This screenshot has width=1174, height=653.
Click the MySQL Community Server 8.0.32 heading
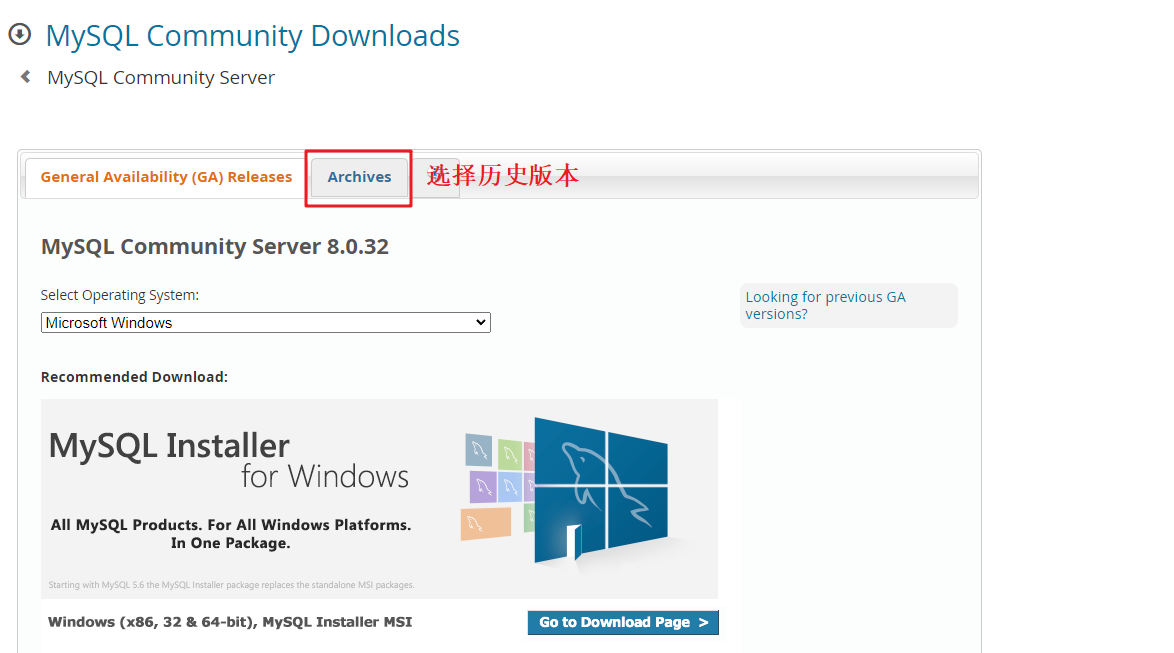coord(215,246)
